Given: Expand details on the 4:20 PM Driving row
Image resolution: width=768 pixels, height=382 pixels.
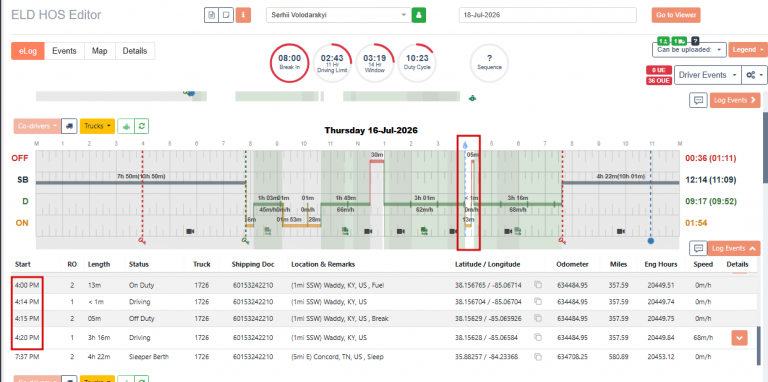Looking at the screenshot, I should click(x=739, y=337).
